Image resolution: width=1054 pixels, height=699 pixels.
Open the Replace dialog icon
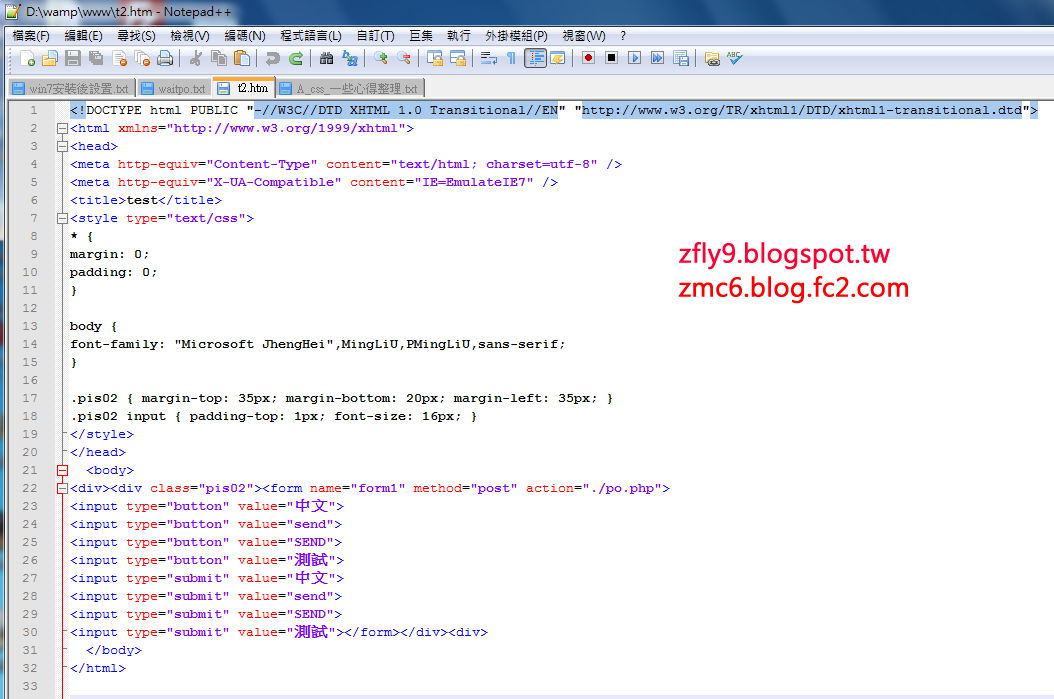(x=350, y=58)
